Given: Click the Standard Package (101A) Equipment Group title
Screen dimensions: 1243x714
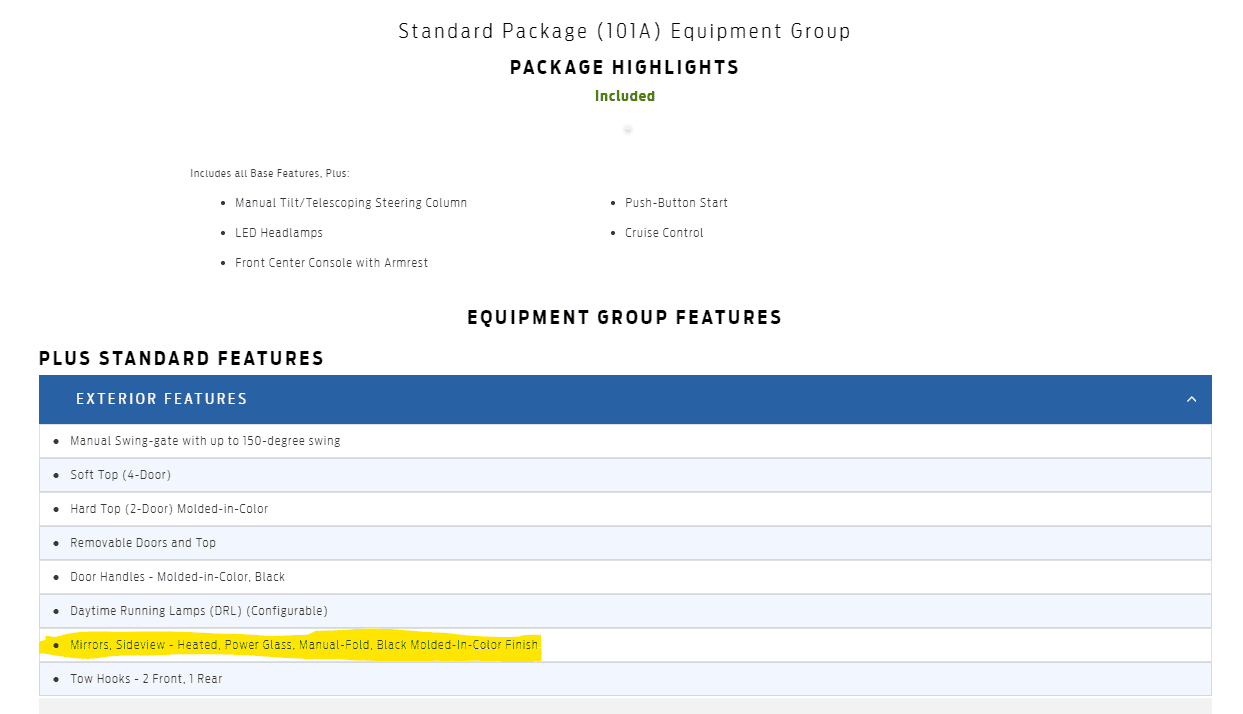Looking at the screenshot, I should [625, 31].
